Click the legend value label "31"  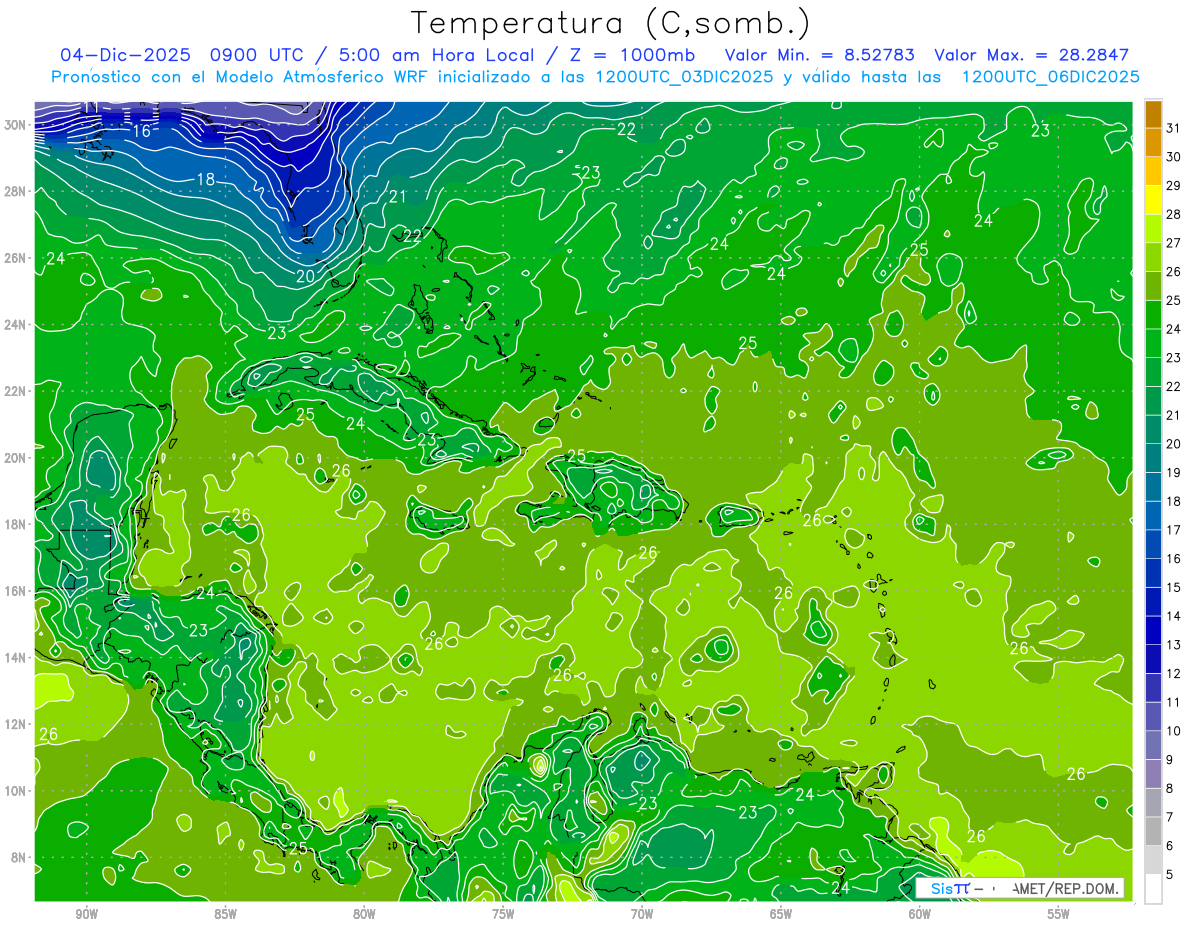click(x=1174, y=128)
